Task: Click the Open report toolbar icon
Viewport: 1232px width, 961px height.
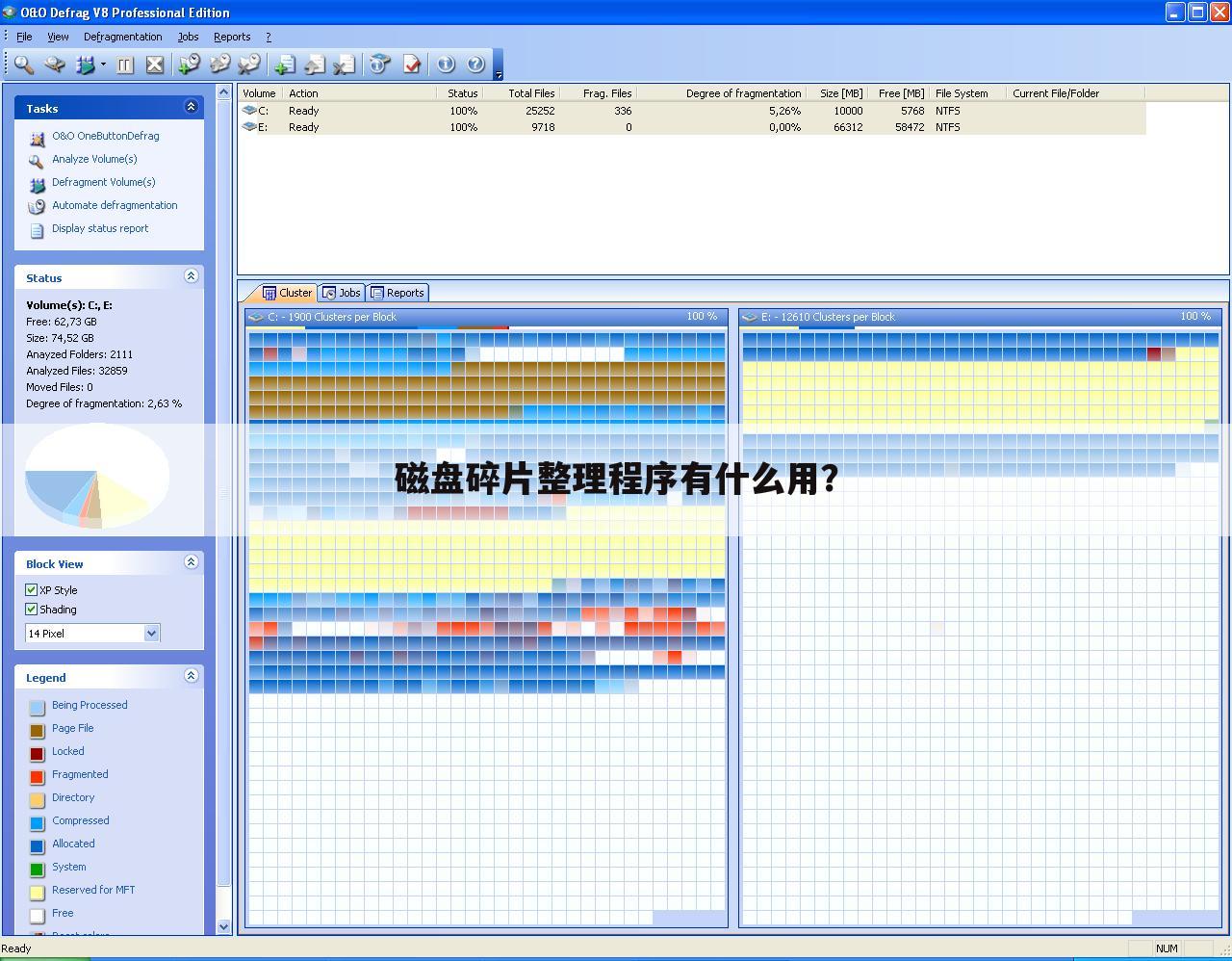Action: tap(315, 65)
